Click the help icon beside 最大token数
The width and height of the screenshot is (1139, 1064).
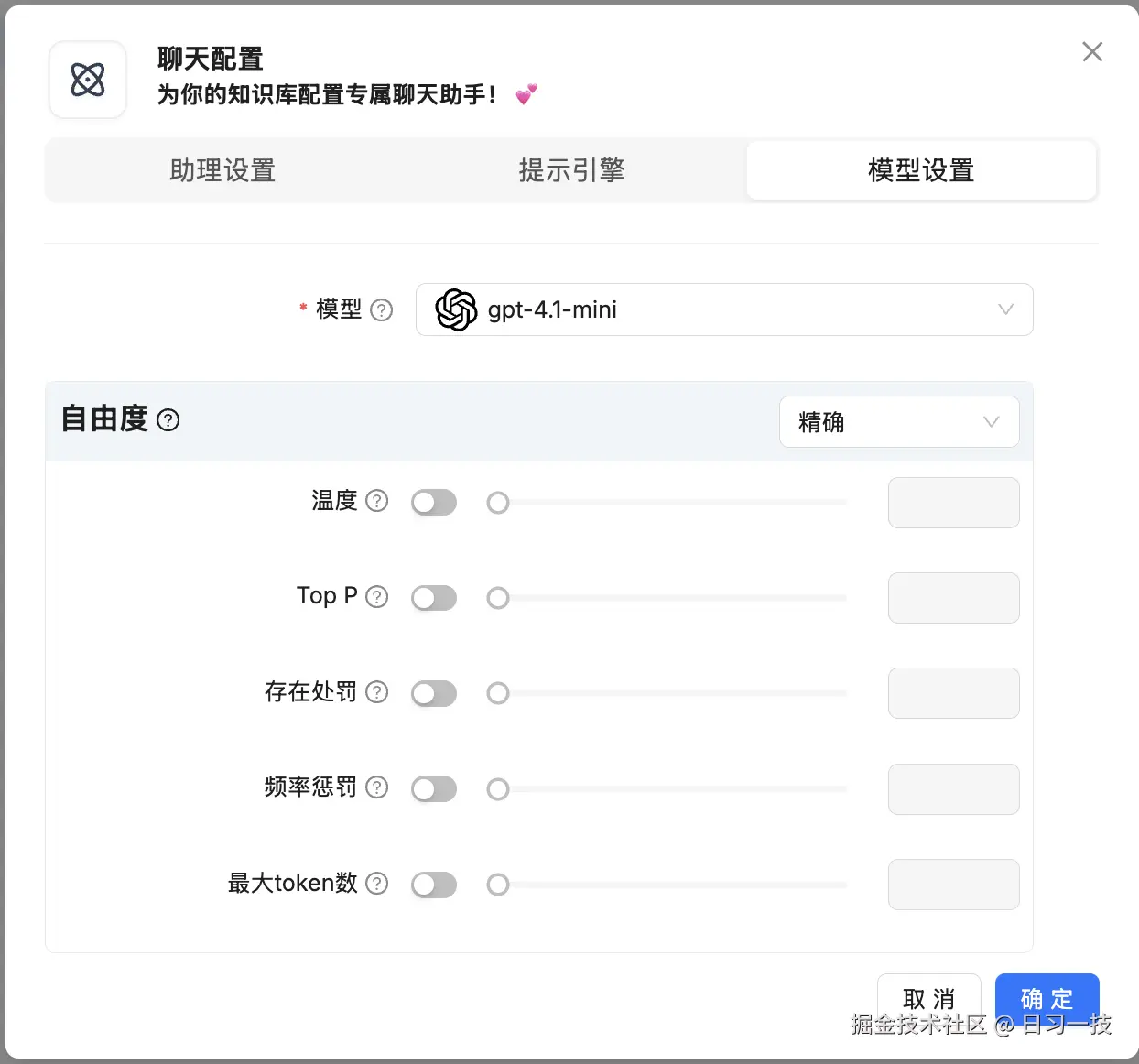(377, 884)
